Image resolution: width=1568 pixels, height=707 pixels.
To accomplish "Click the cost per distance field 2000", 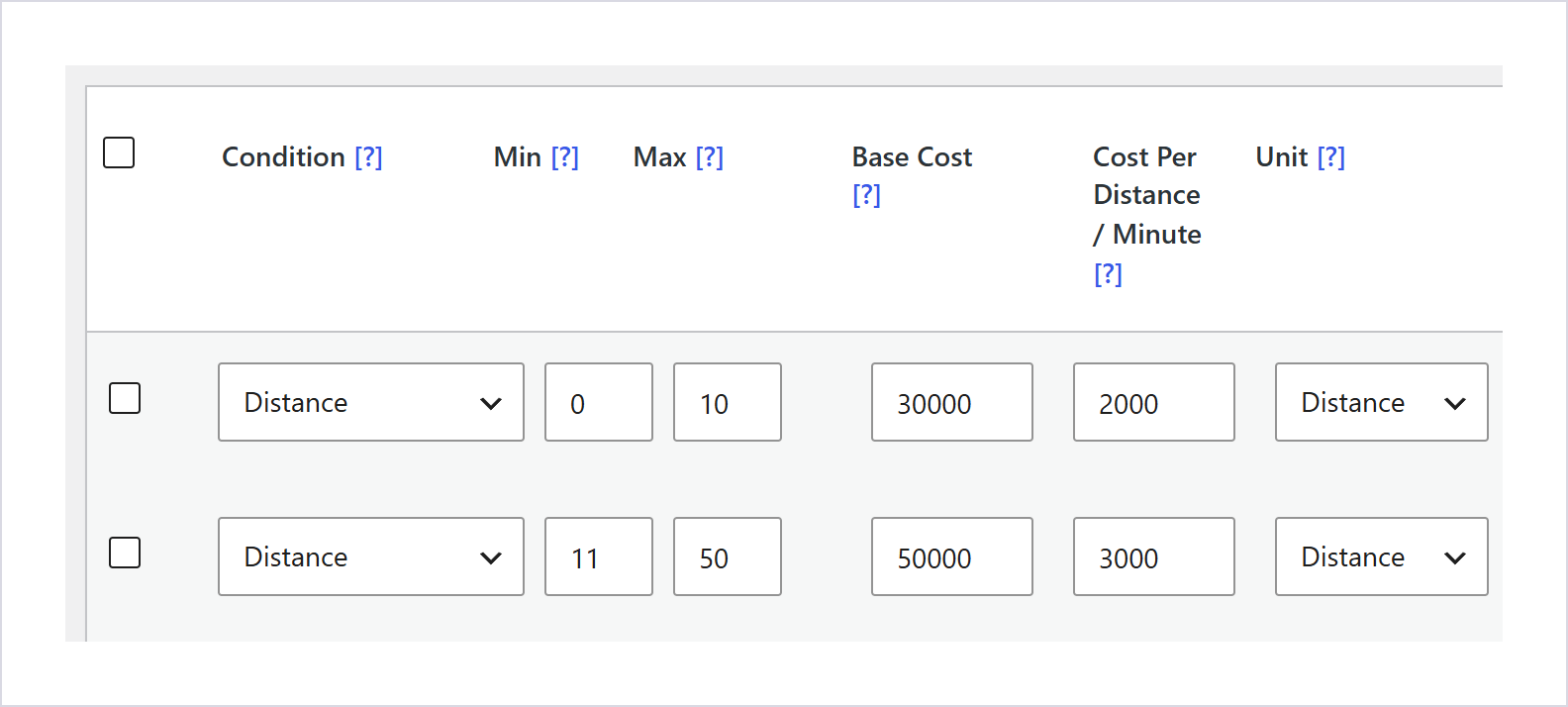I will click(x=1154, y=402).
